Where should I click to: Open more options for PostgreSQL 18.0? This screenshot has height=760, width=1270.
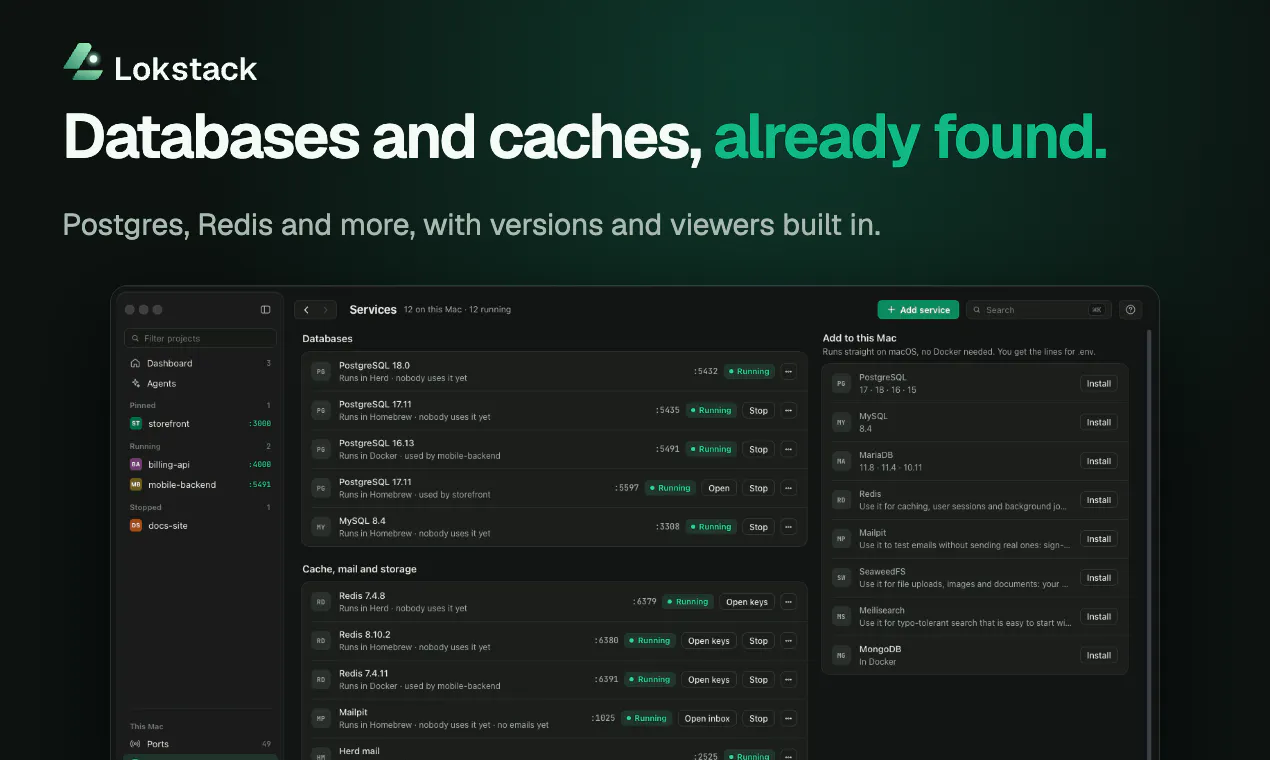(788, 371)
